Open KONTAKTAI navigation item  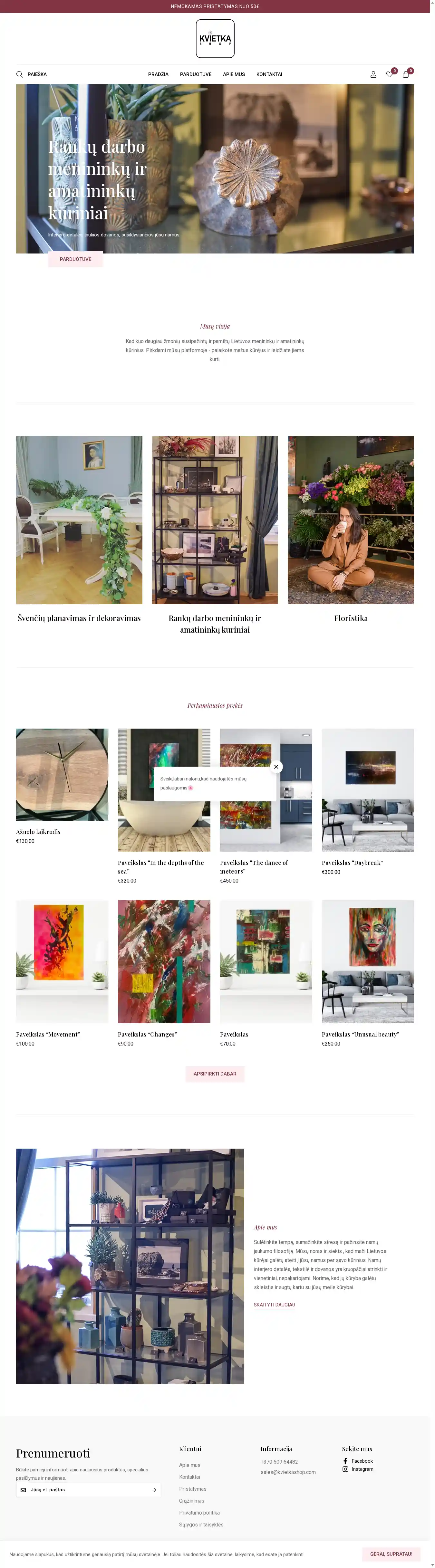[x=269, y=74]
